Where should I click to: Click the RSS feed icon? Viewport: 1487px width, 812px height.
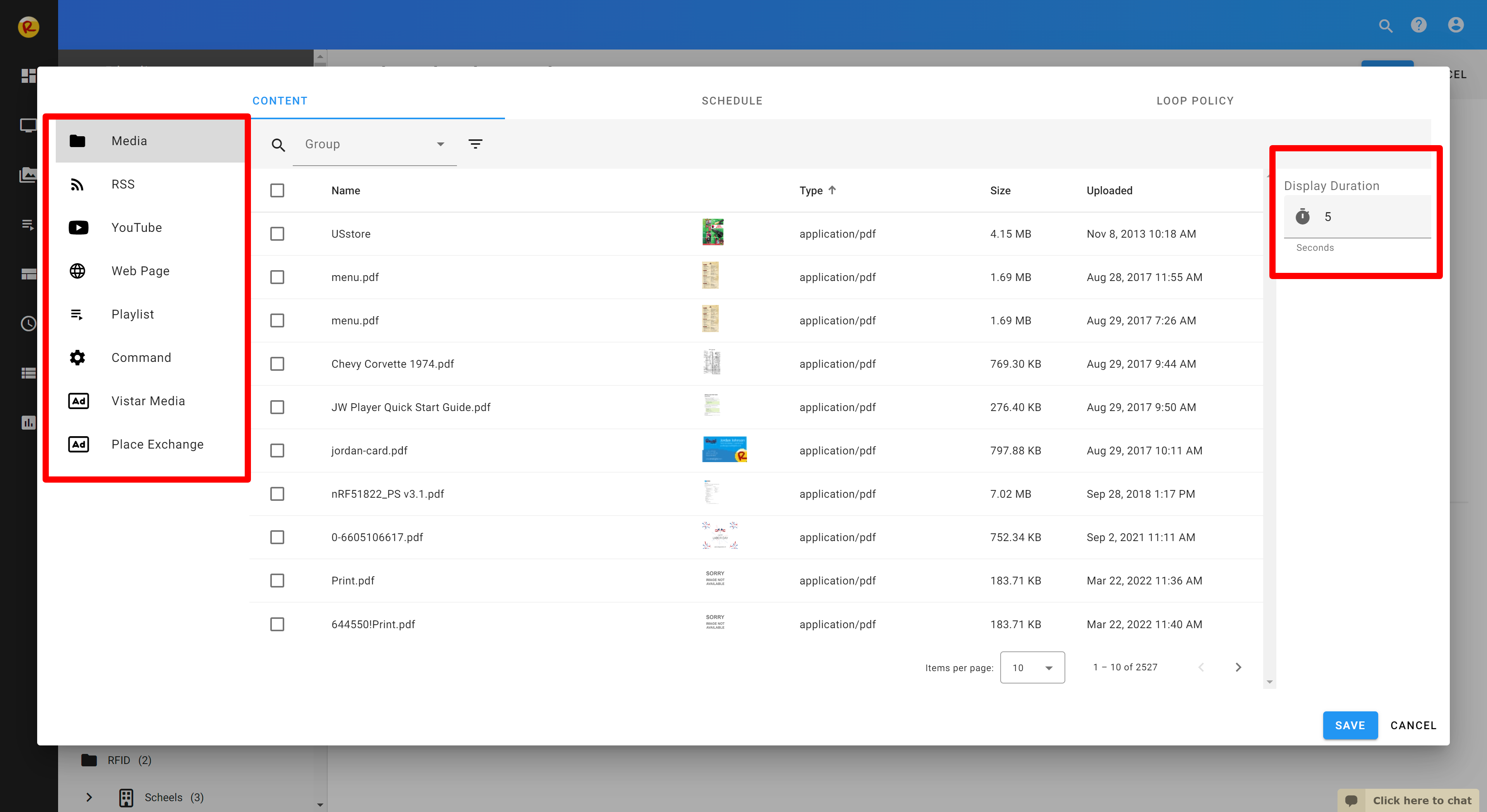pos(77,184)
